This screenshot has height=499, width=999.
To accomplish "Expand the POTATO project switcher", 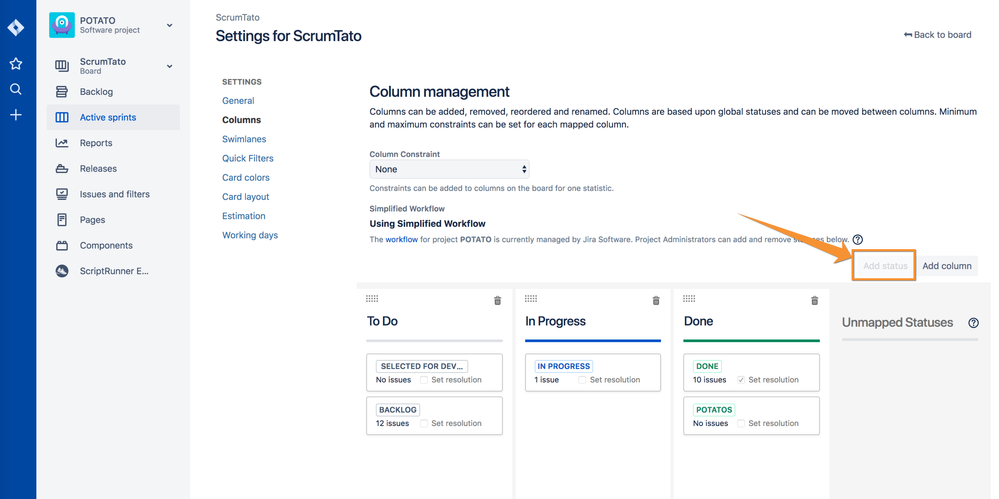I will point(169,26).
